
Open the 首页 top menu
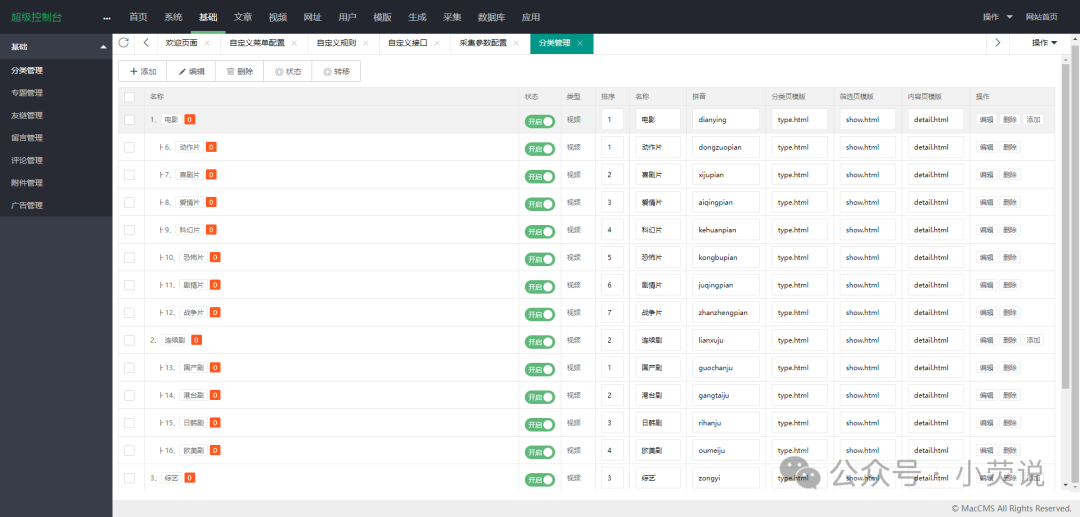(138, 17)
